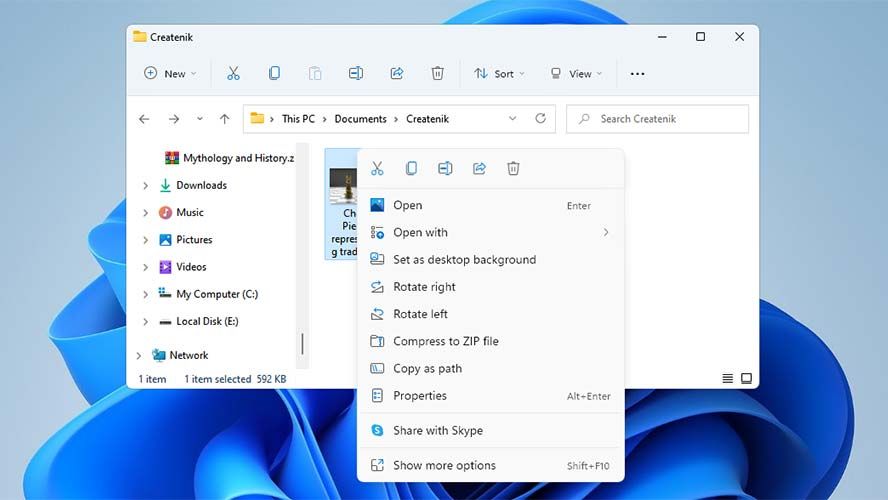Choose Show more options
888x500 pixels.
click(x=490, y=465)
